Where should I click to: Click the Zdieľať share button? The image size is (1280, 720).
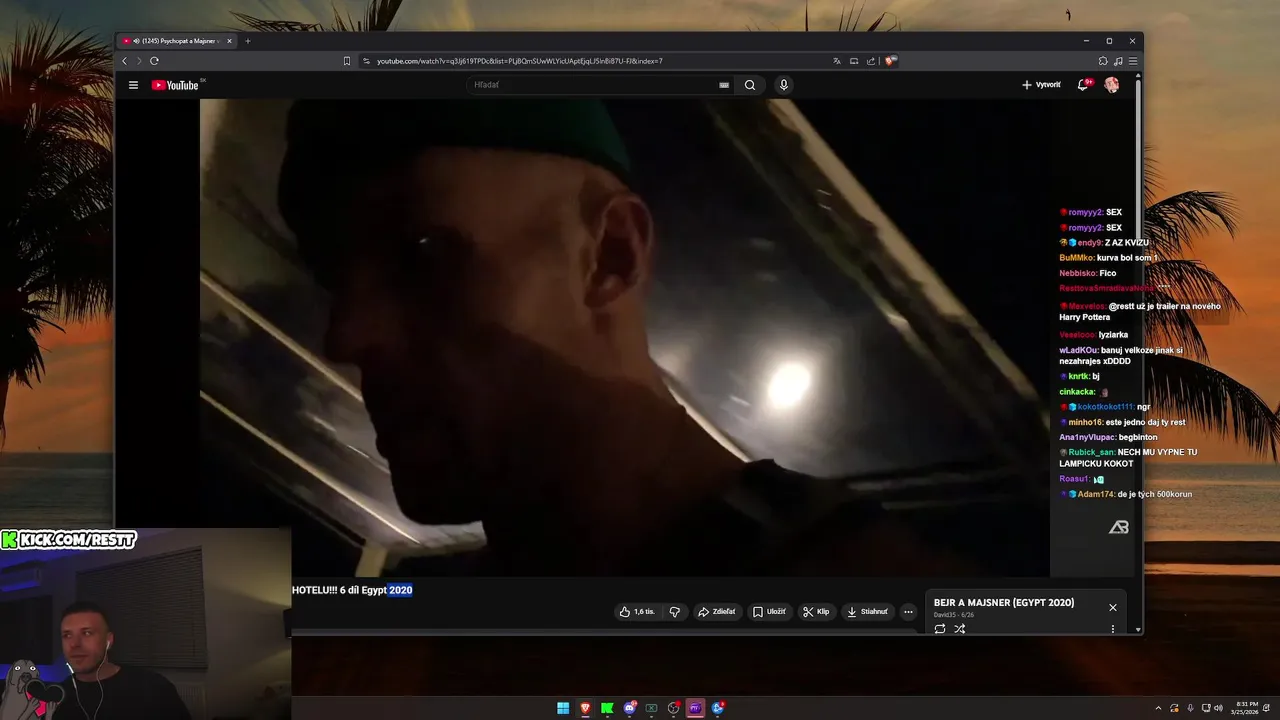[716, 612]
